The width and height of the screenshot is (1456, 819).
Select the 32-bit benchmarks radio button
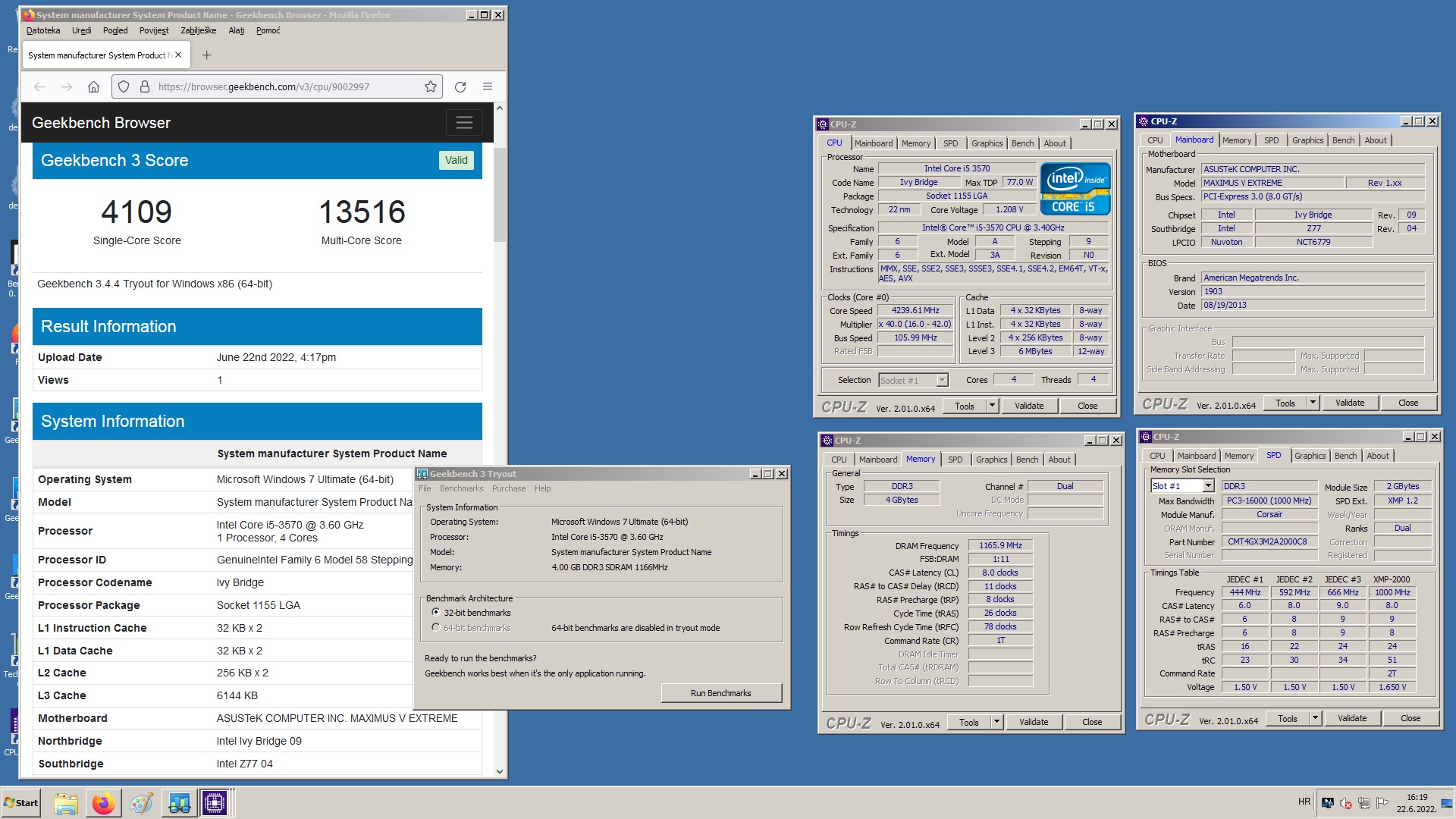(435, 612)
